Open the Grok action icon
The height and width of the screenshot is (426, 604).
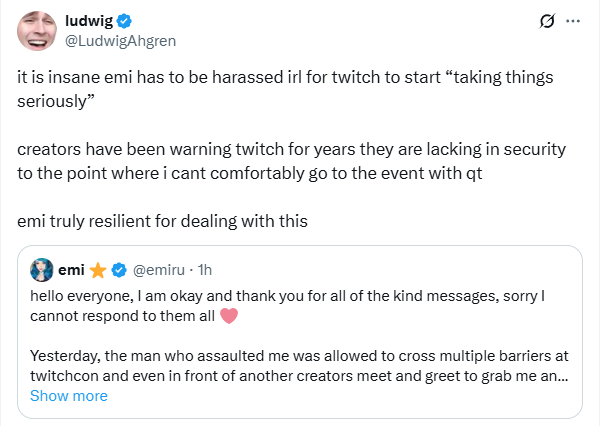[x=547, y=21]
